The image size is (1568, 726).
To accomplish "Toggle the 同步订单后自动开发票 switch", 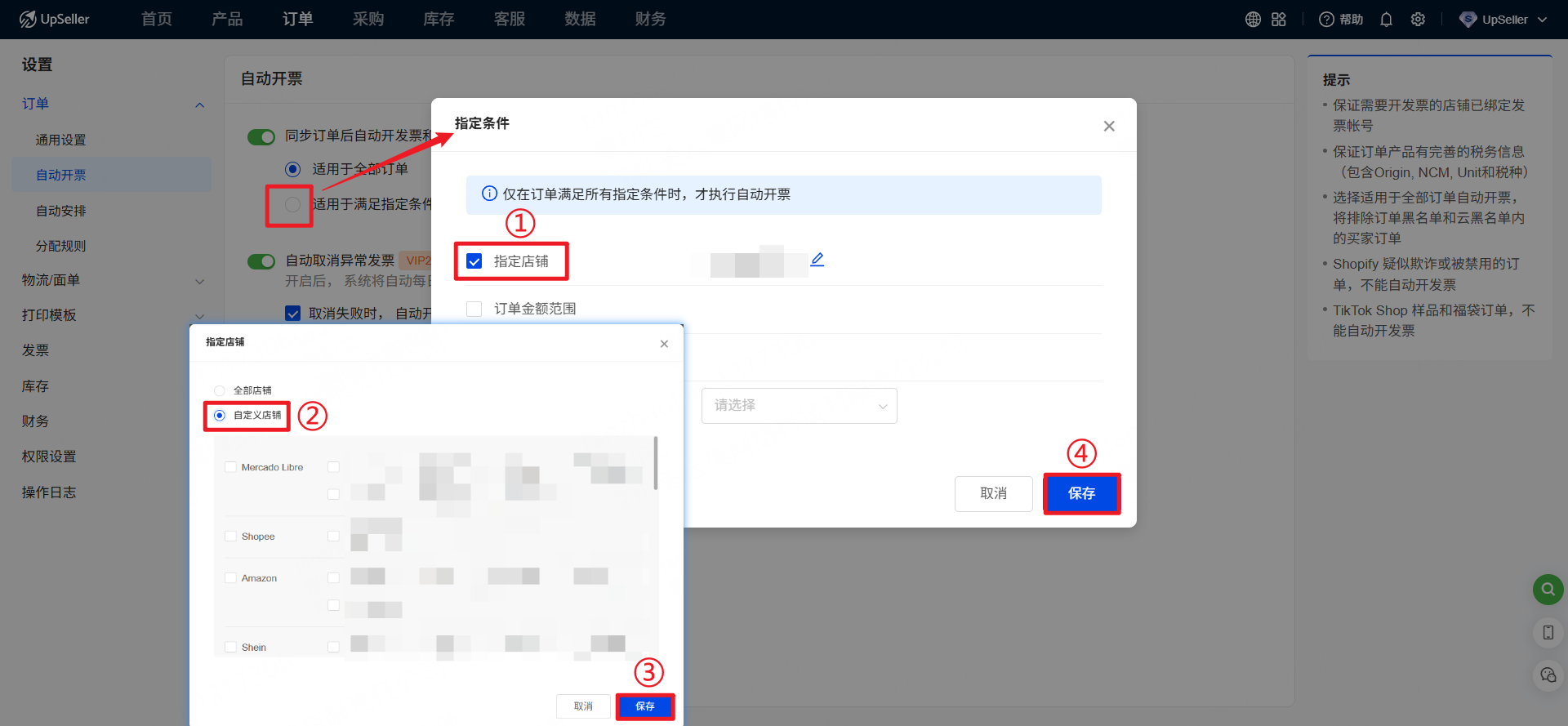I will [x=261, y=136].
